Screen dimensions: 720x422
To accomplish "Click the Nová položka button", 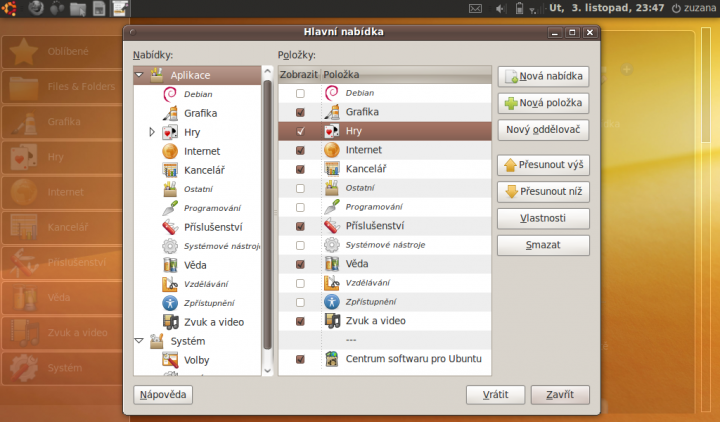I will 543,103.
